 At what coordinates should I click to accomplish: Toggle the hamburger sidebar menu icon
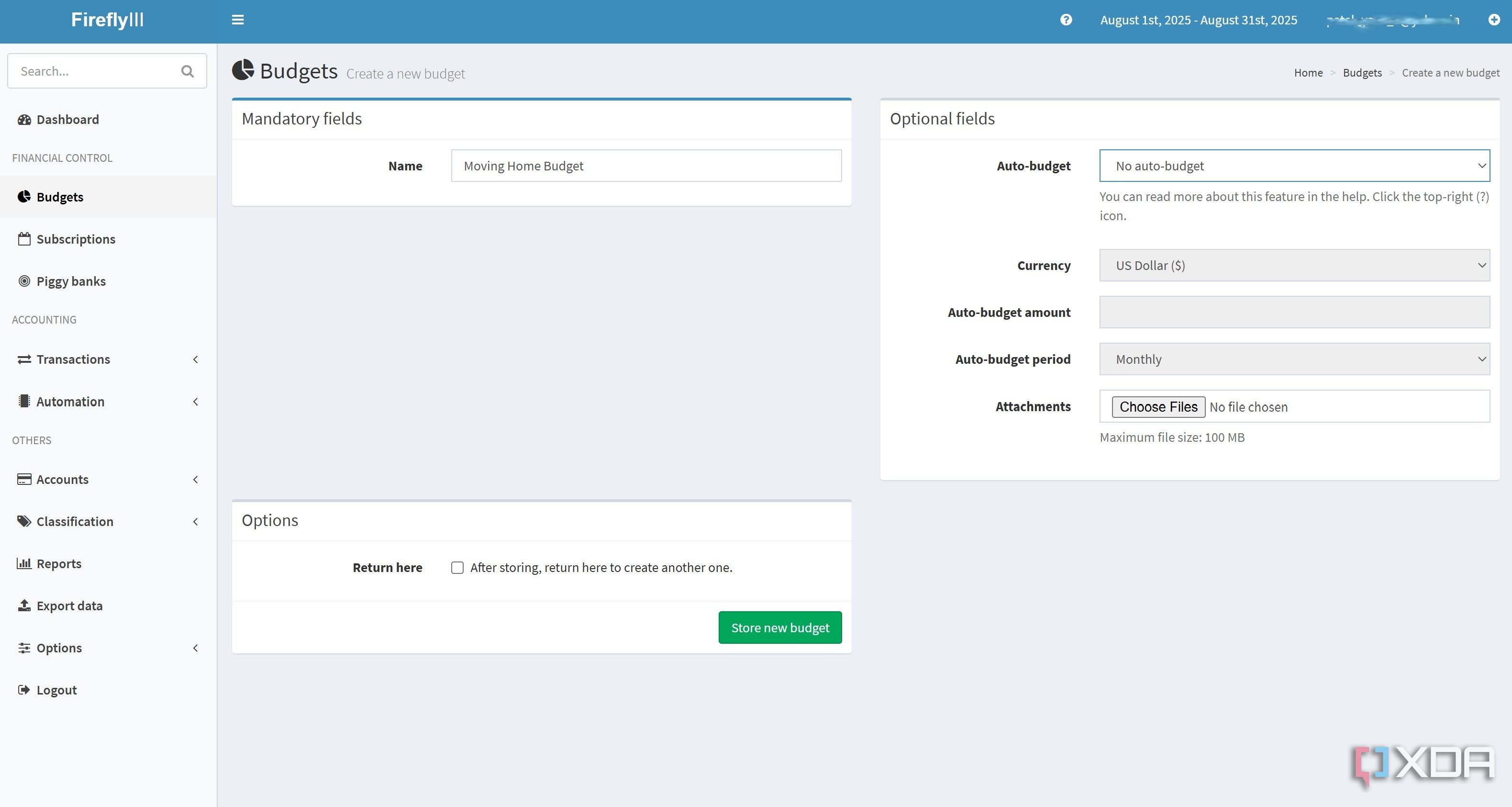click(238, 20)
